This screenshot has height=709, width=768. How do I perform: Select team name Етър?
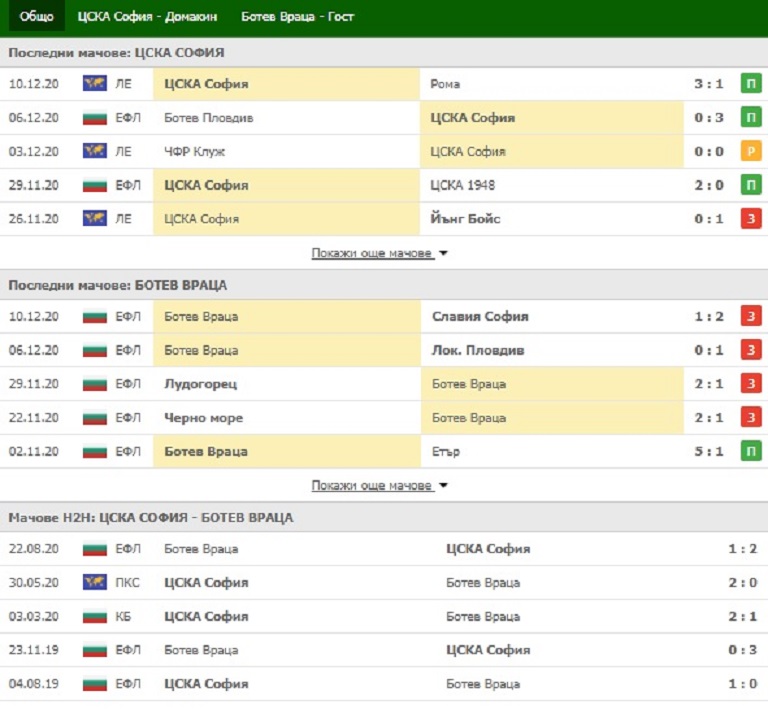[x=446, y=451]
